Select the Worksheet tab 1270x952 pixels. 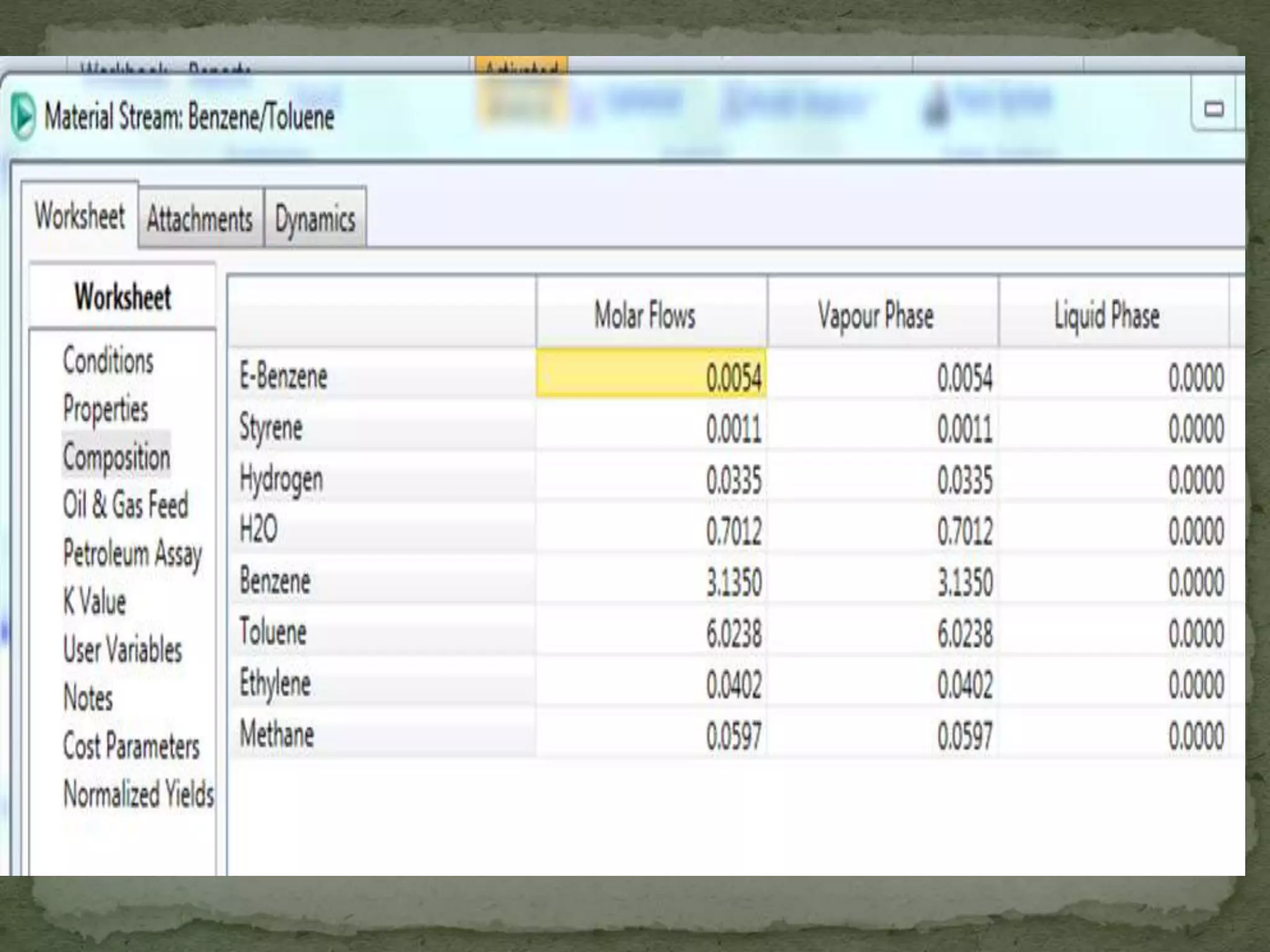(x=79, y=216)
